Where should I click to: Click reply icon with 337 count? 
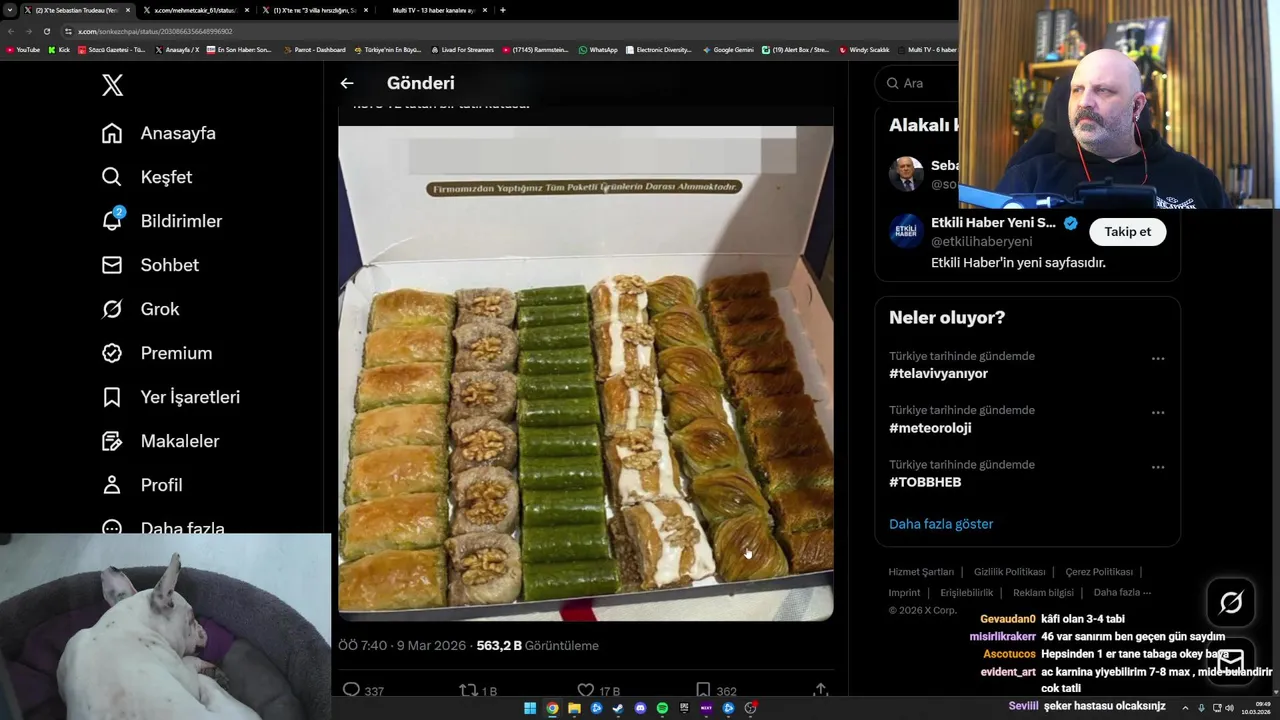(351, 690)
